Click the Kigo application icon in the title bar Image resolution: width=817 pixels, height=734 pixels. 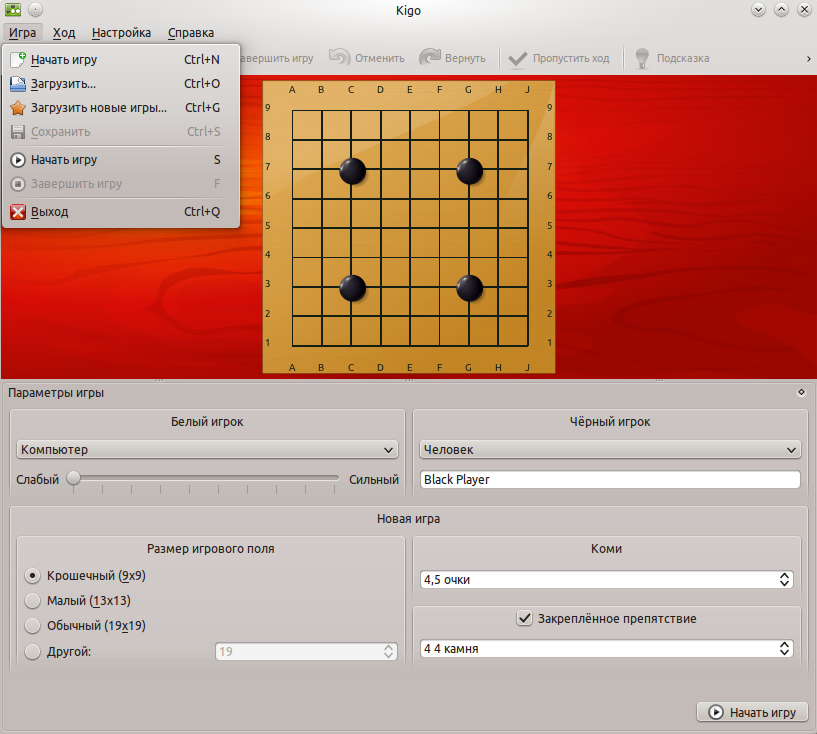(13, 9)
